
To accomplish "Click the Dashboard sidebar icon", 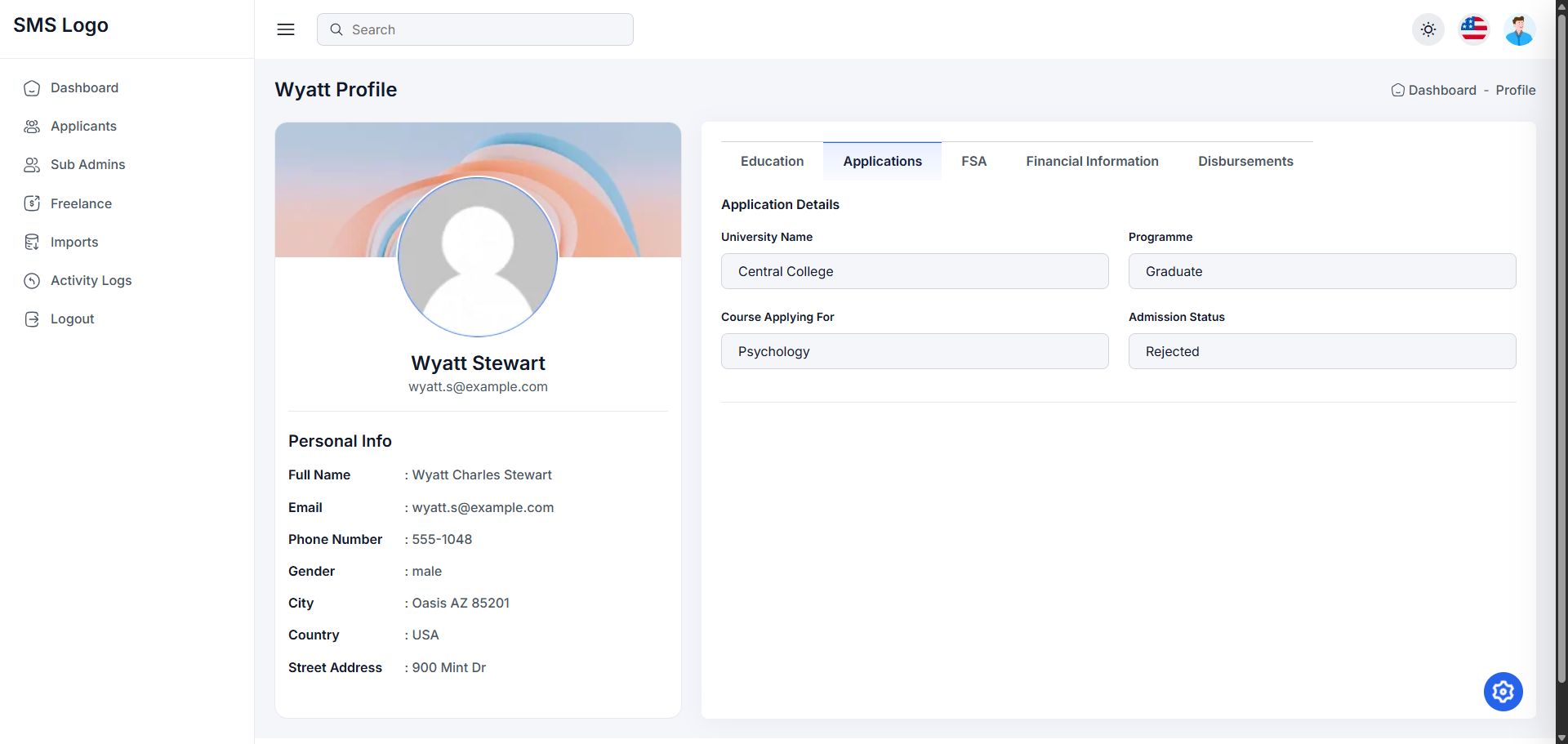I will coord(32,88).
